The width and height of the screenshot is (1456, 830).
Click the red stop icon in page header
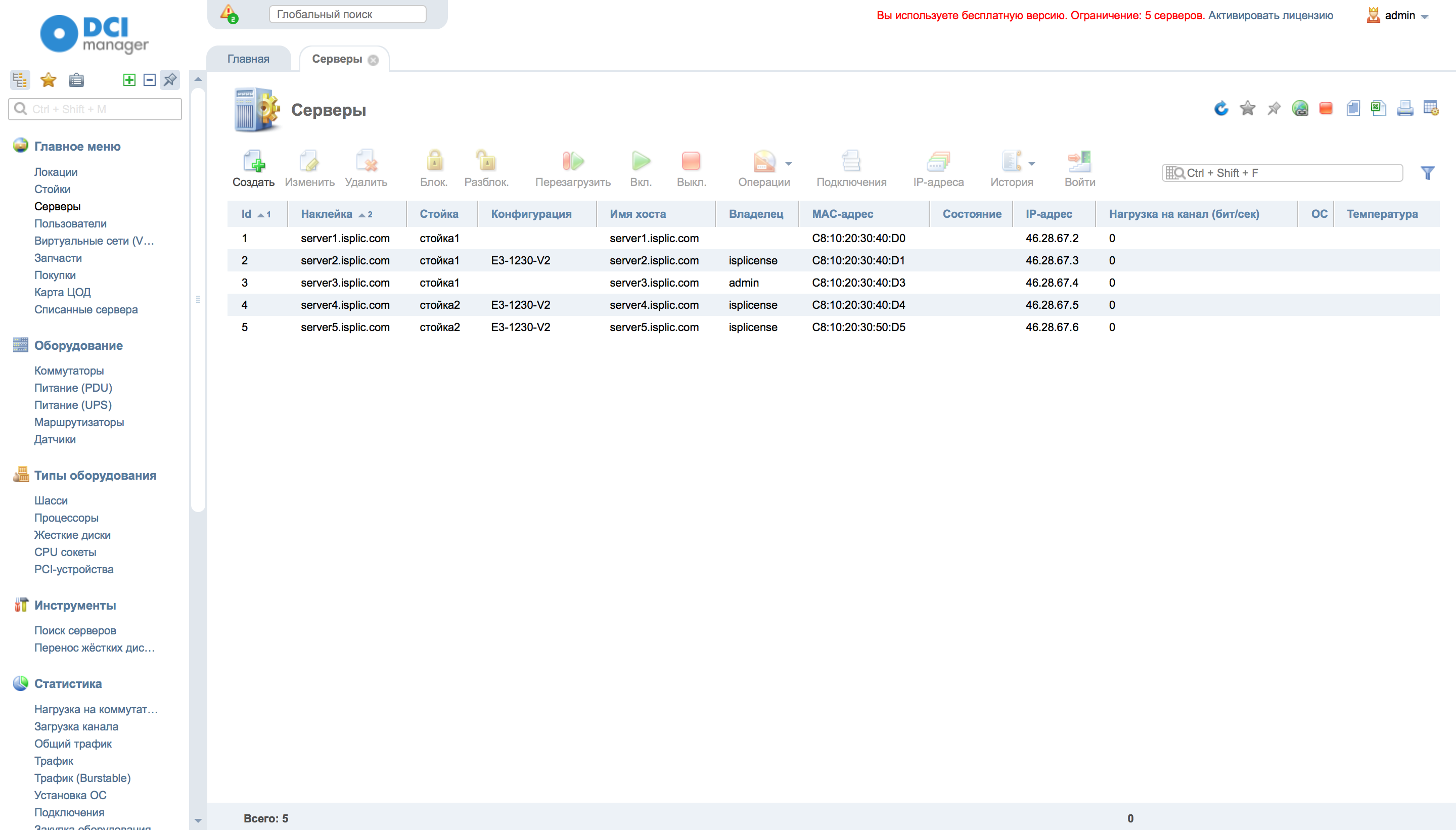click(1326, 108)
